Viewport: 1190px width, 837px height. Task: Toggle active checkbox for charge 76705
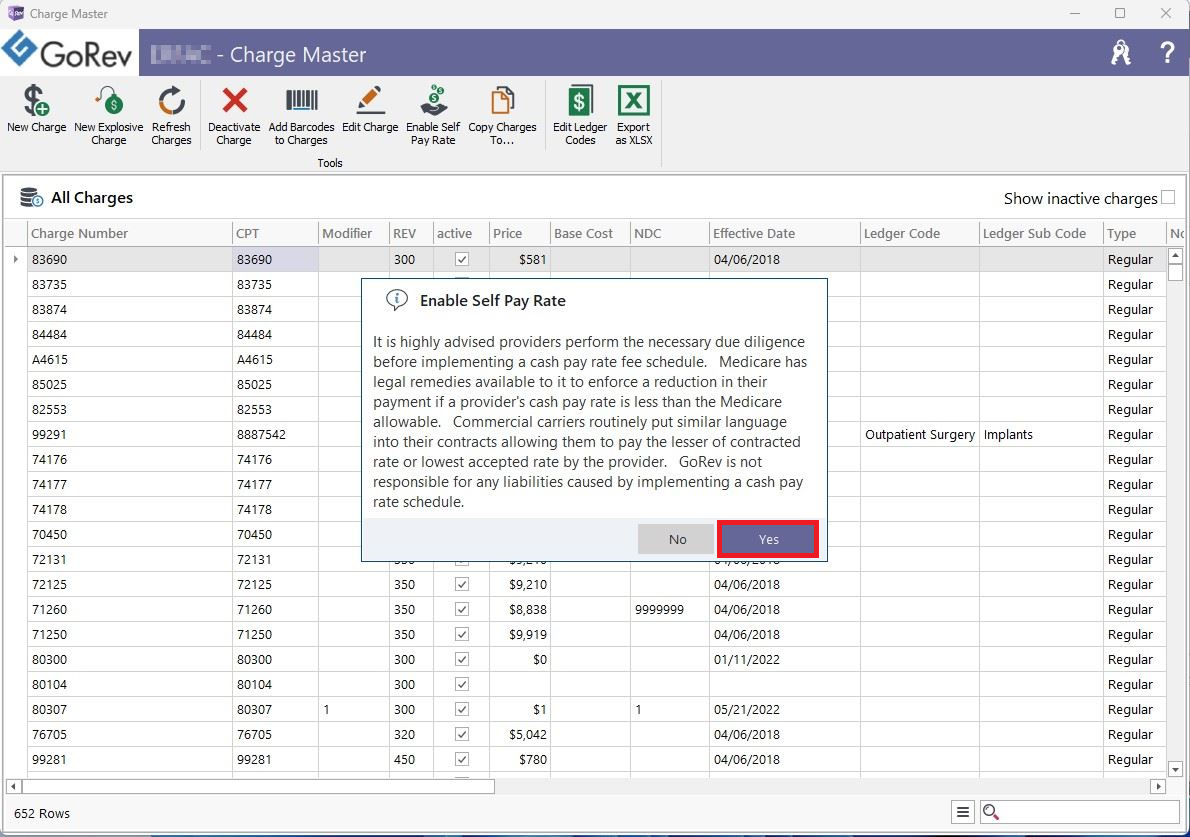(x=461, y=735)
